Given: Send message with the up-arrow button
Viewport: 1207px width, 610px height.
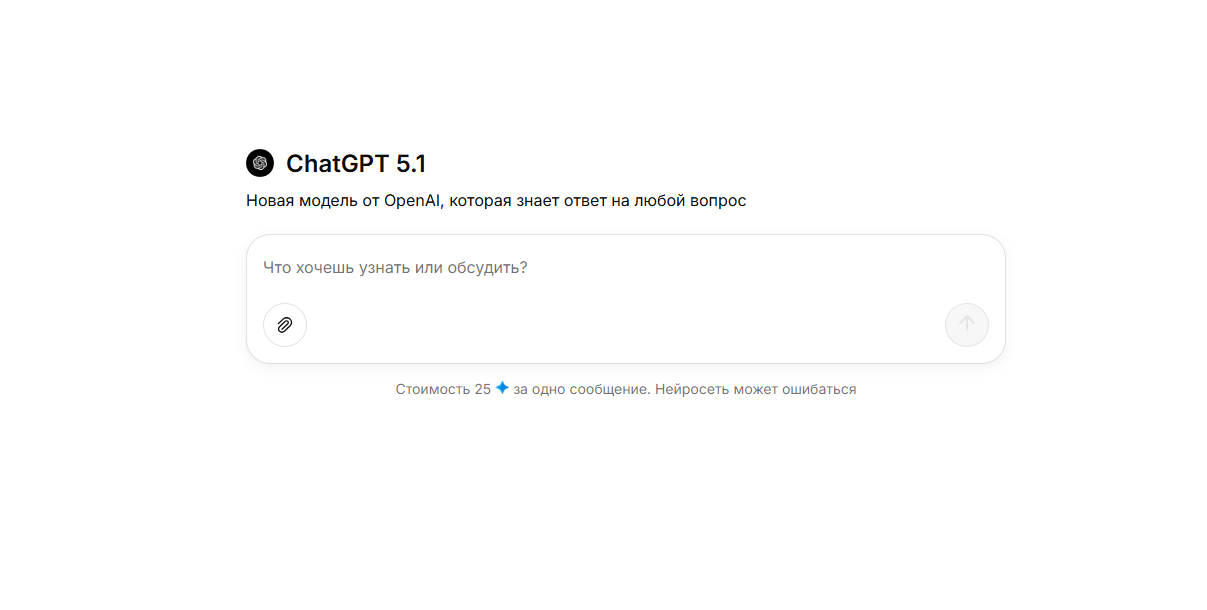Looking at the screenshot, I should (967, 324).
